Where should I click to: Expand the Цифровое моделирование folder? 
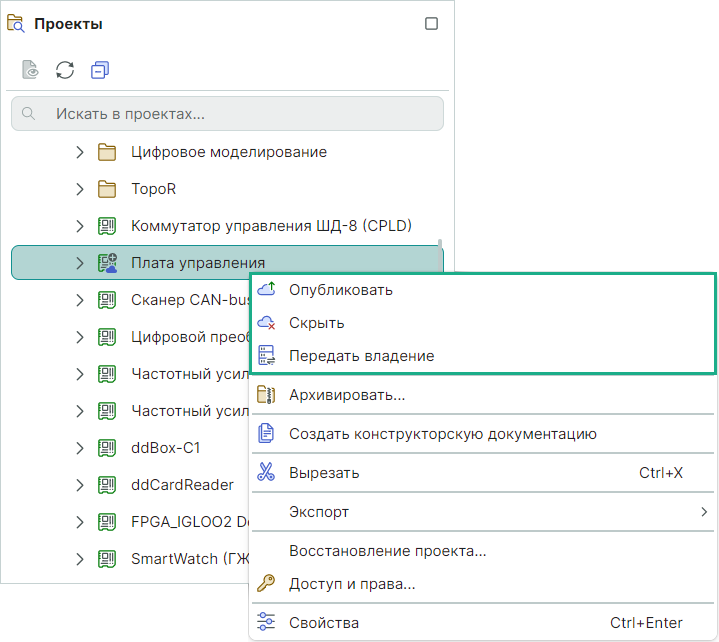pyautogui.click(x=80, y=152)
